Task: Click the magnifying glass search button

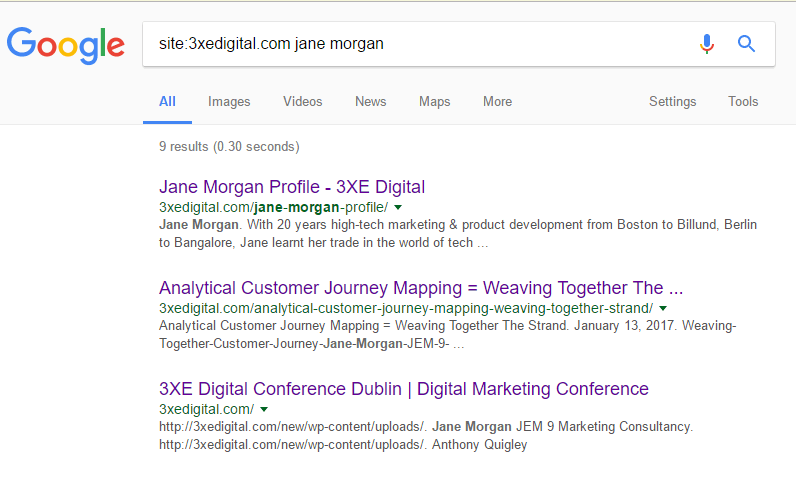Action: pos(746,44)
